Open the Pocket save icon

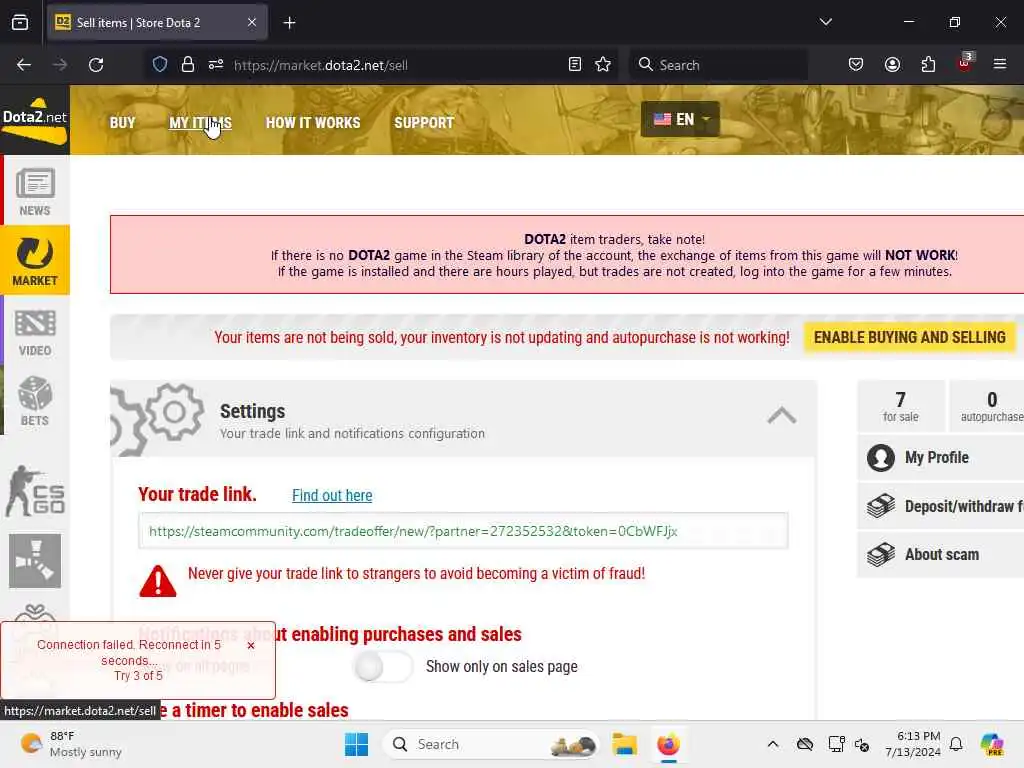(x=856, y=65)
